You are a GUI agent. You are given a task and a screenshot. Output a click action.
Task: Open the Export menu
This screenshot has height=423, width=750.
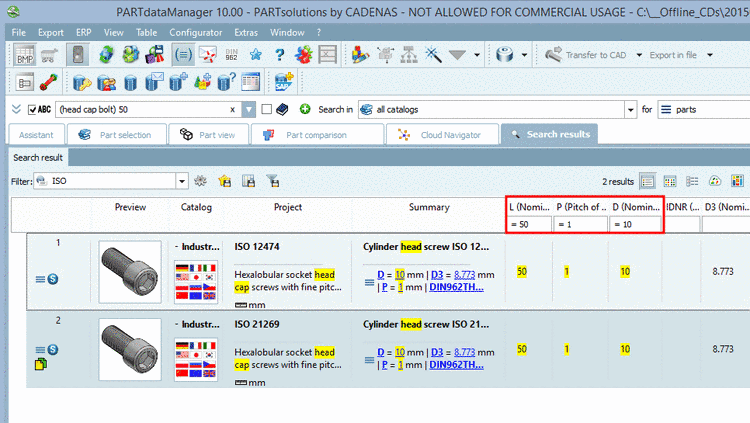(51, 33)
